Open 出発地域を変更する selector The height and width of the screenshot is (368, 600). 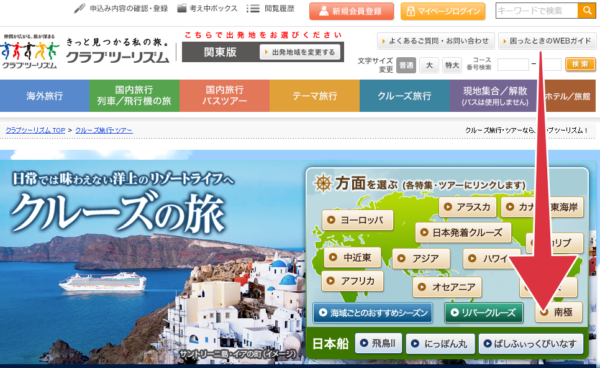[x=300, y=52]
